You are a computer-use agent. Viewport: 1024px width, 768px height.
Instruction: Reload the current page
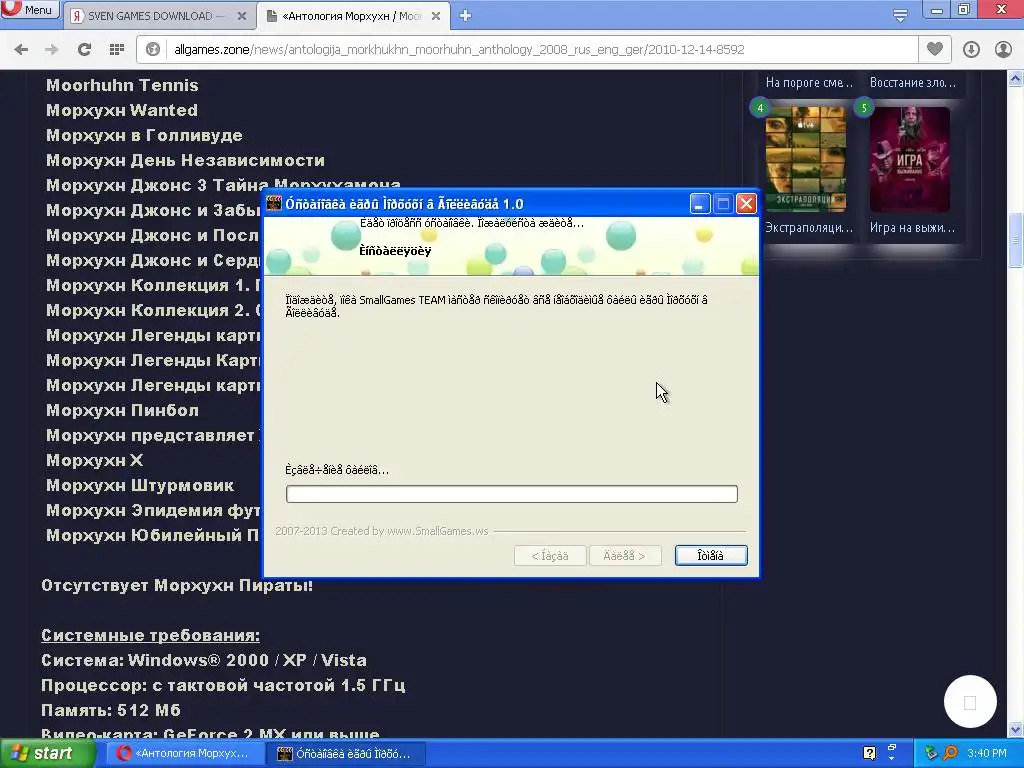pyautogui.click(x=84, y=50)
